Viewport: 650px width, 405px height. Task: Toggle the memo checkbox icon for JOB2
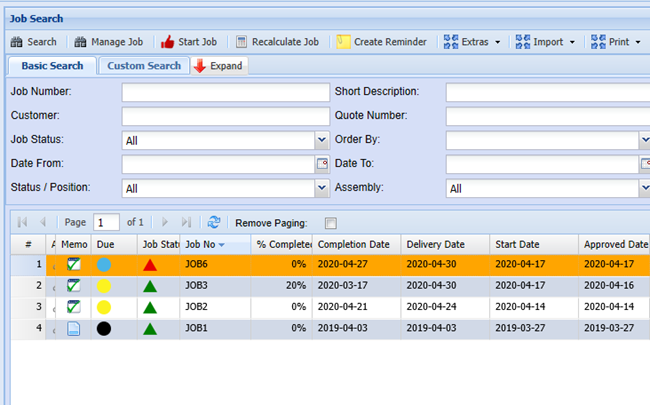[74, 307]
